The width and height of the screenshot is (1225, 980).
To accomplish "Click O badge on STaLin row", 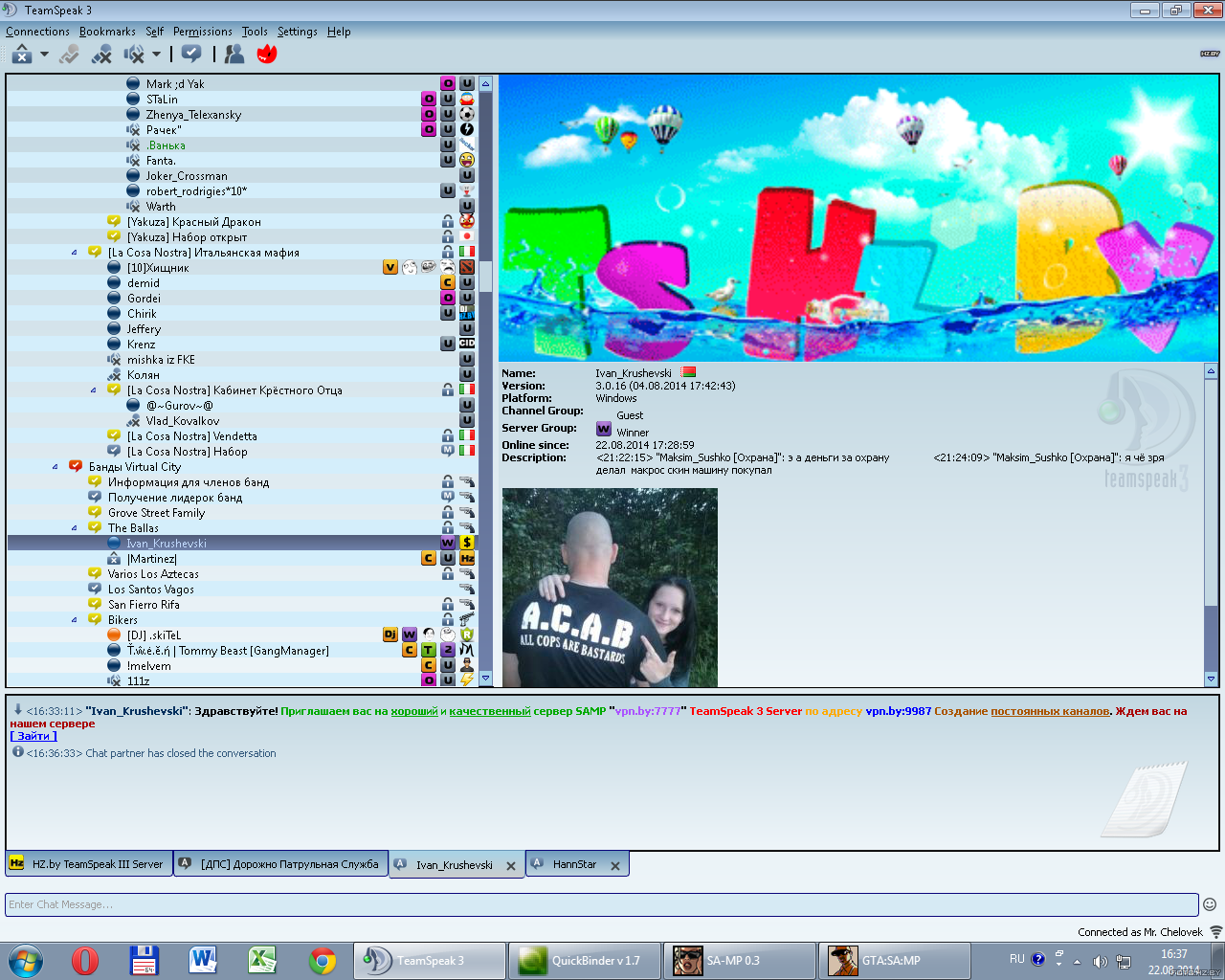I will tap(429, 99).
